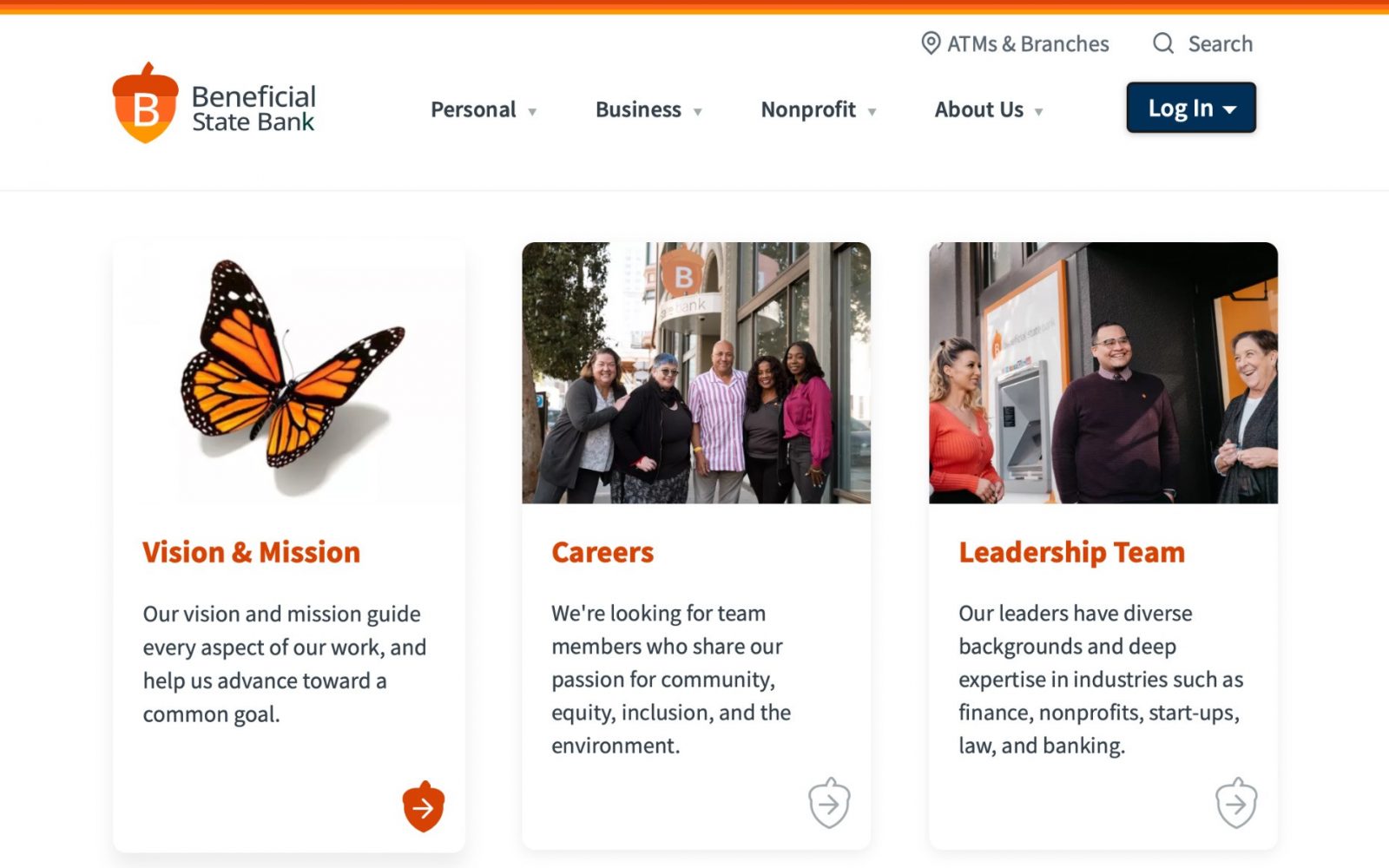This screenshot has width=1389, height=868.
Task: Click the acorn arrow icon on Careers card
Action: 829,804
